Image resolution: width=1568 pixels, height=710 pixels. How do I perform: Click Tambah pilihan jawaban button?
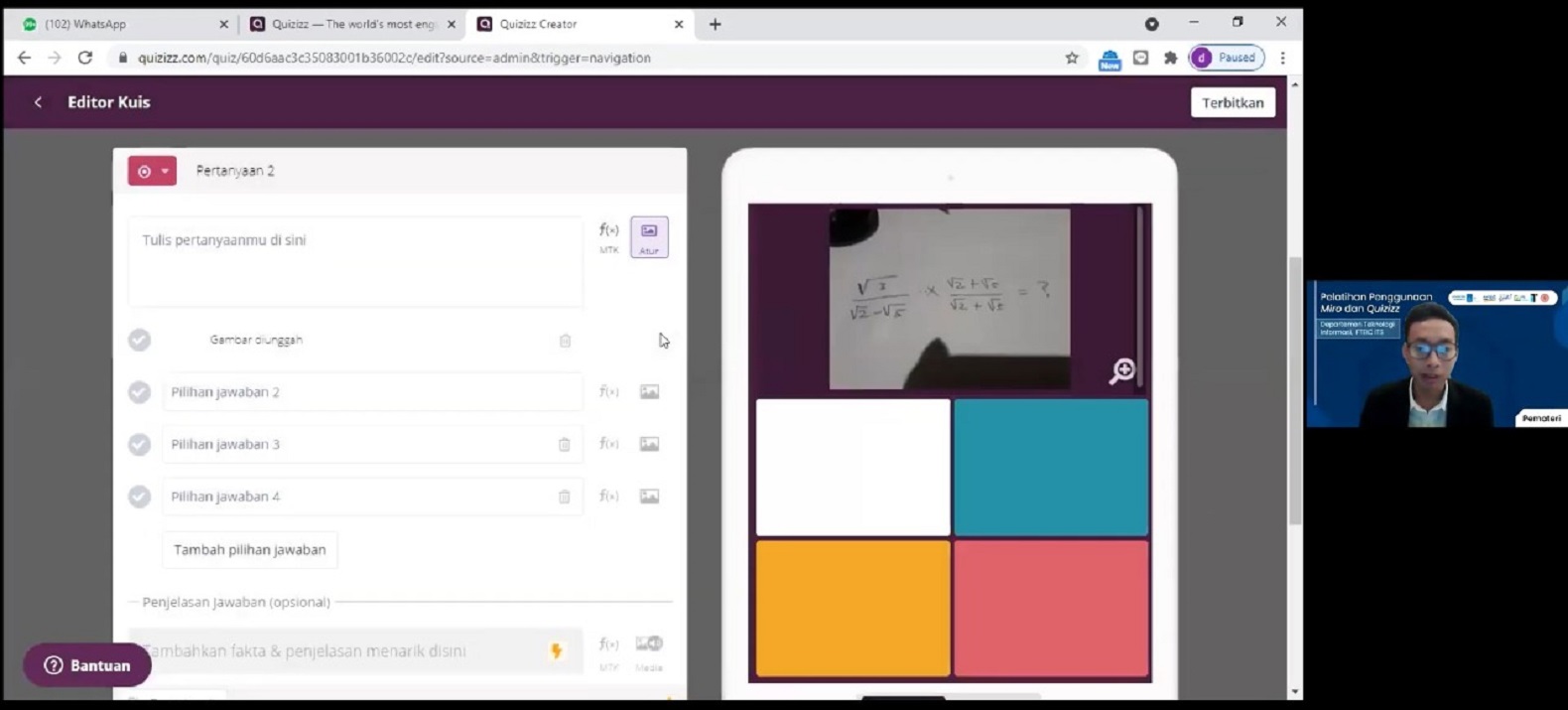click(x=249, y=550)
